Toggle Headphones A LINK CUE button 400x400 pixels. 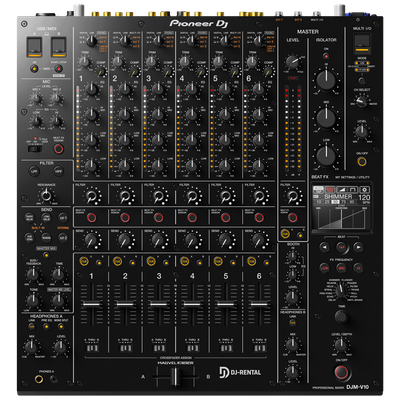point(32,326)
